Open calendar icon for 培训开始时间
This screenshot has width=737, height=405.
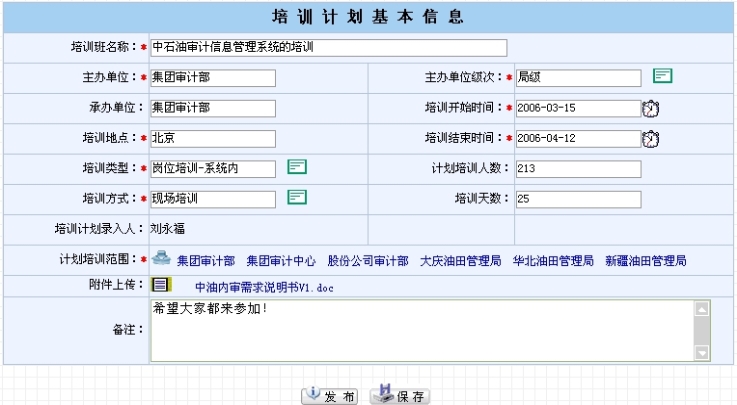click(x=650, y=108)
